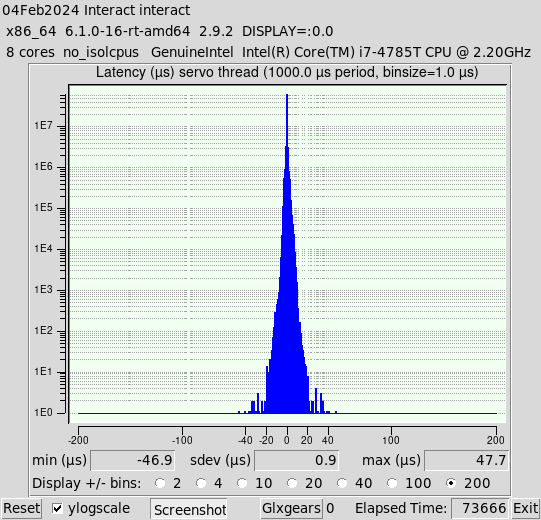Launch Glxgears button

point(292,508)
